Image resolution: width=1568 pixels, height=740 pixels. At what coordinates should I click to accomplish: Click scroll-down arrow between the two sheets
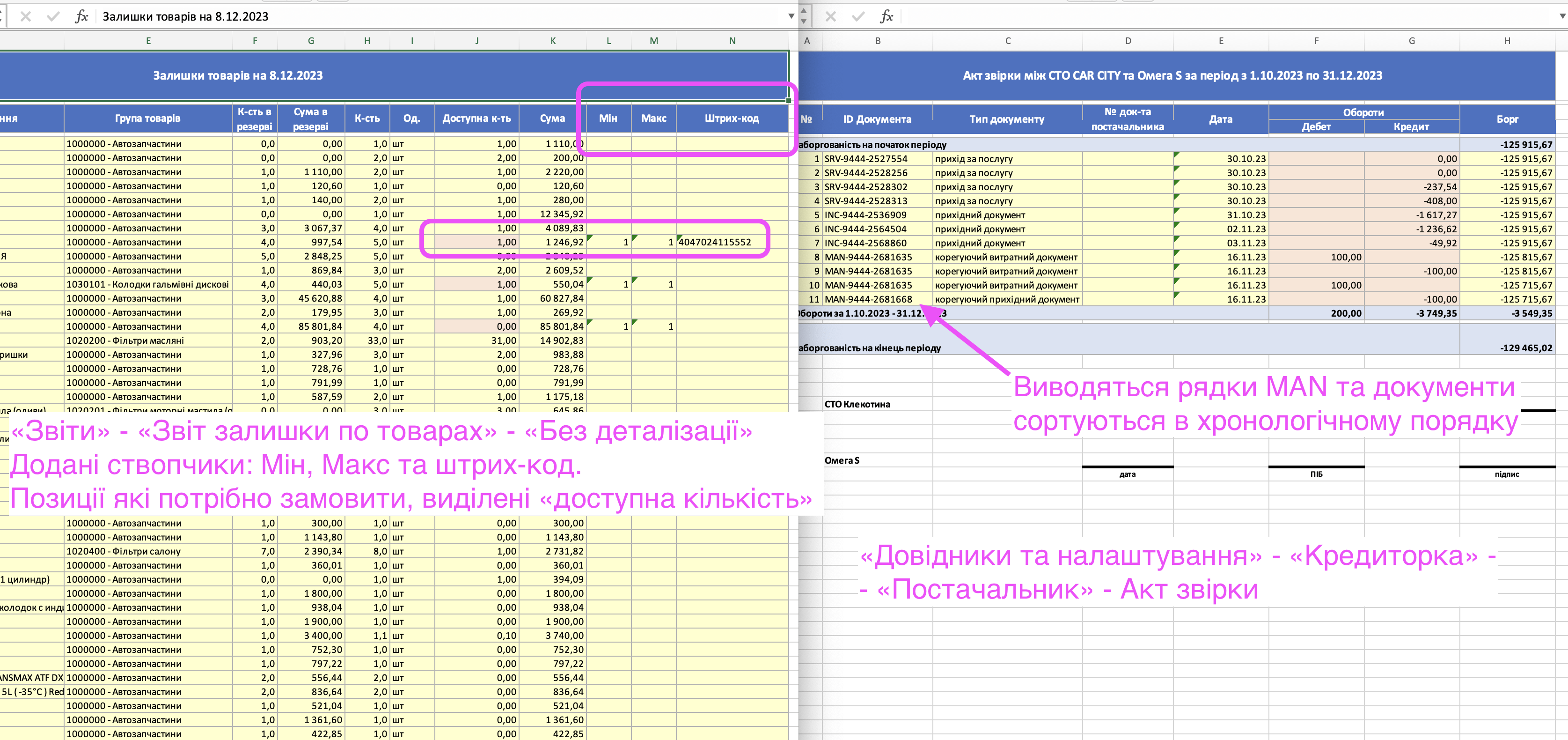804,22
